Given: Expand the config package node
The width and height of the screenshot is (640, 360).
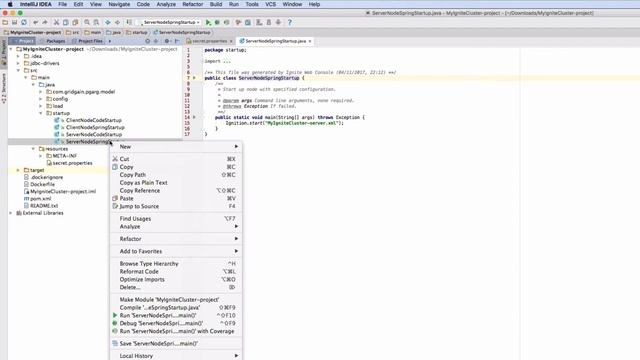Looking at the screenshot, I should coord(41,99).
